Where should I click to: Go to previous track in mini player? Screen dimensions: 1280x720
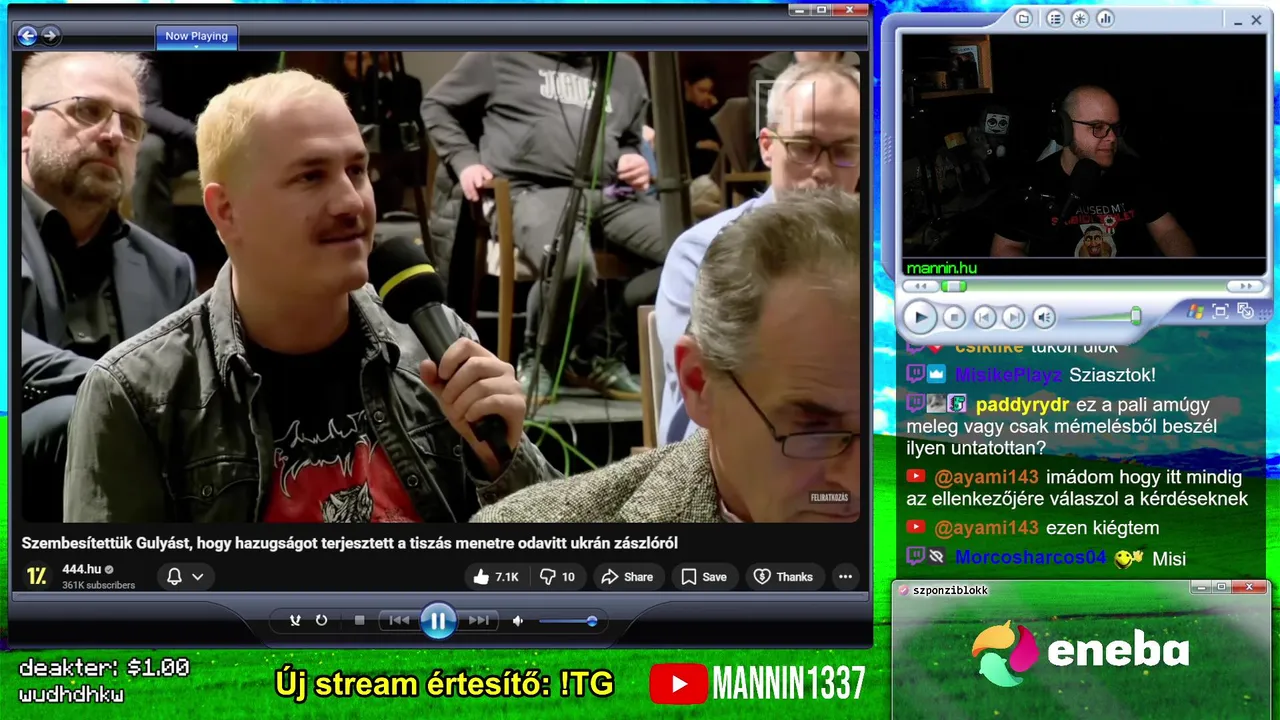coord(984,318)
